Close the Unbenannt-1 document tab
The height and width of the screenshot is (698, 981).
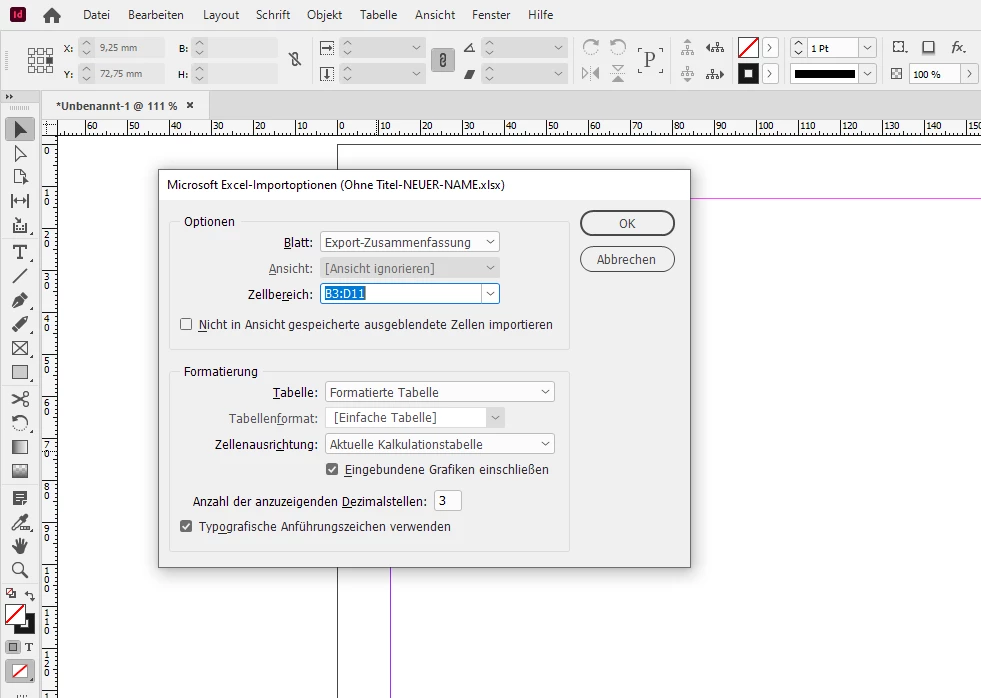(190, 106)
